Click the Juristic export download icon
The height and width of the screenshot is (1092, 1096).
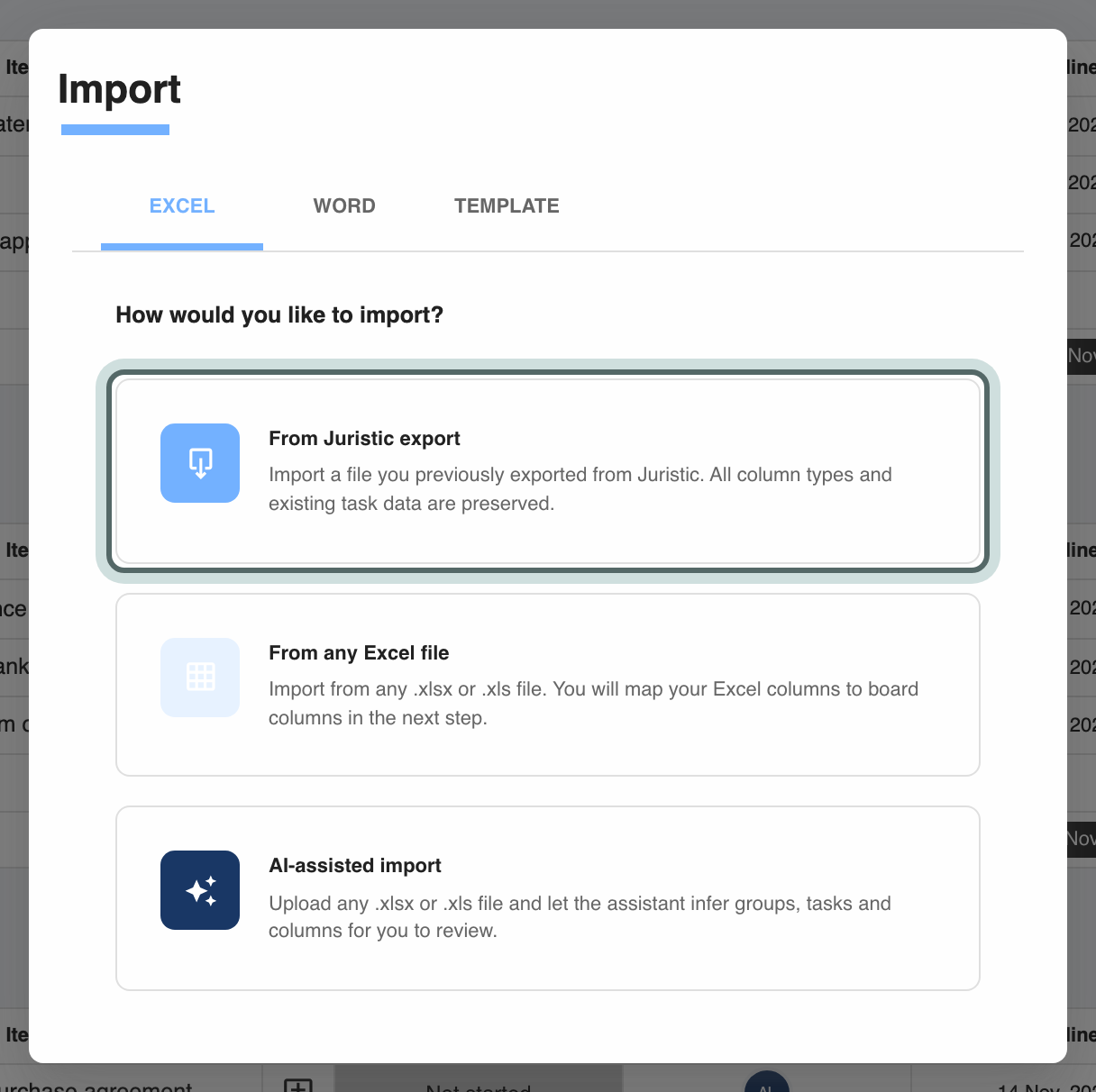(200, 463)
